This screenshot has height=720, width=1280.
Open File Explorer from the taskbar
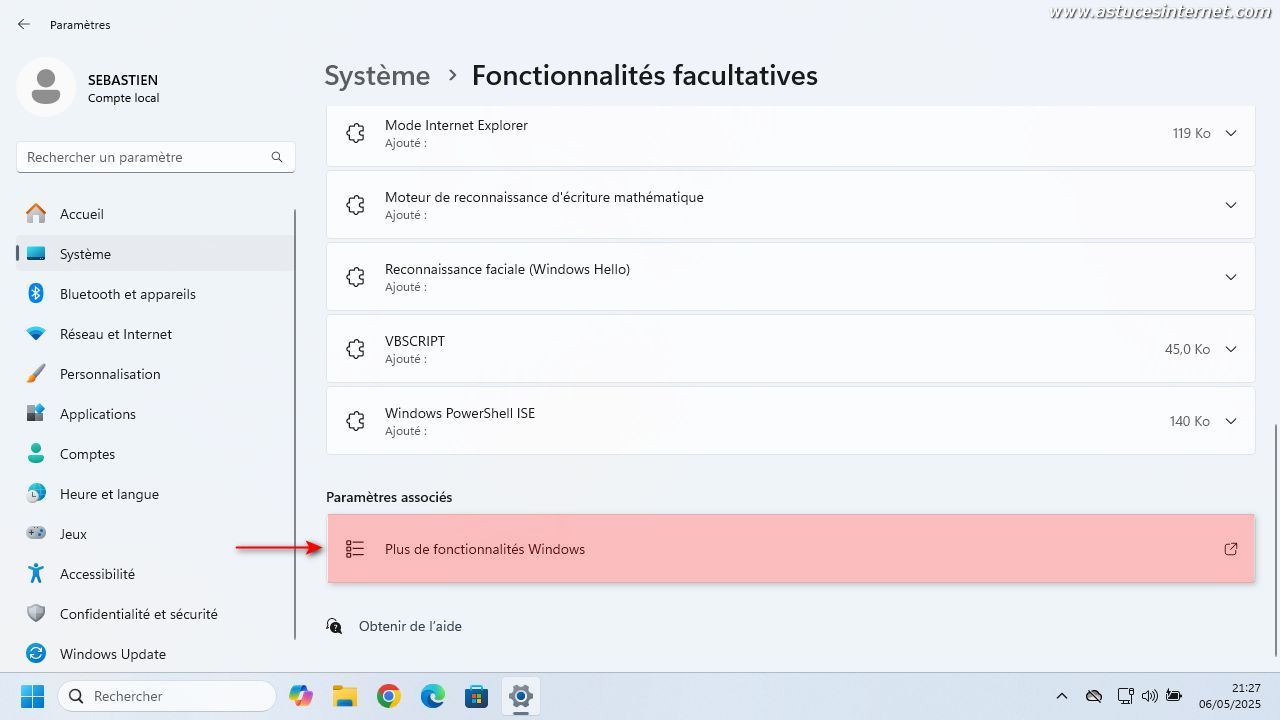345,696
